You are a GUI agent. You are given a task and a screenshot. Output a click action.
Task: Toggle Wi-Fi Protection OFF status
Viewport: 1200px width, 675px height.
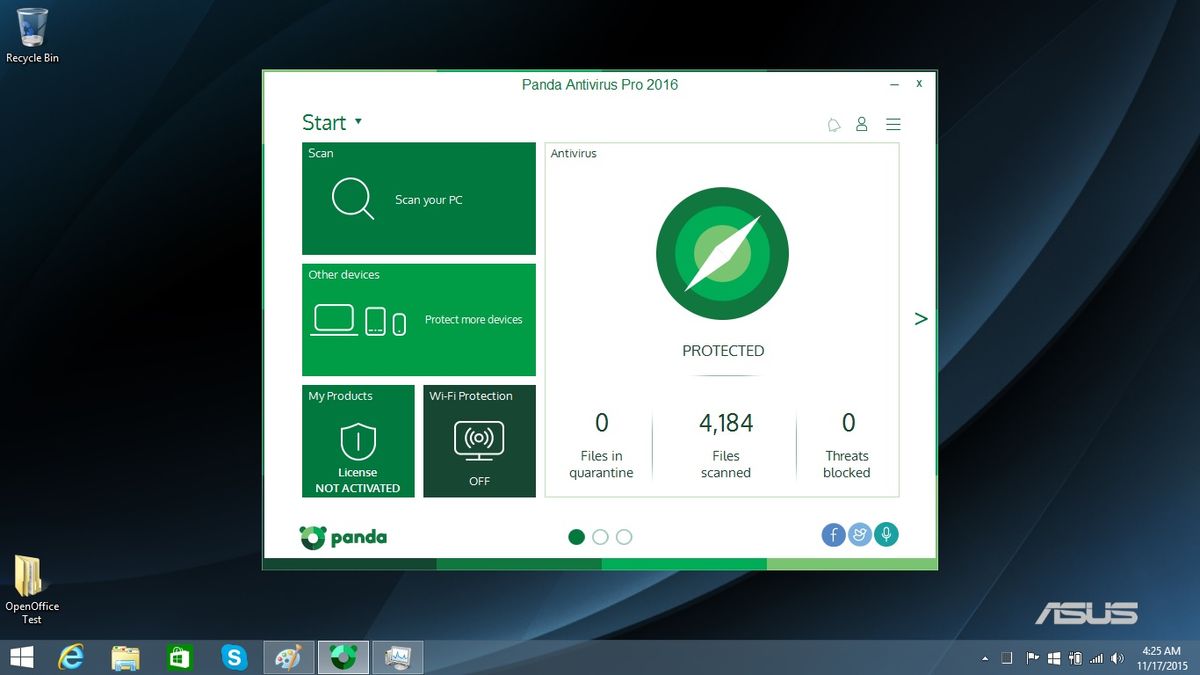tap(479, 481)
